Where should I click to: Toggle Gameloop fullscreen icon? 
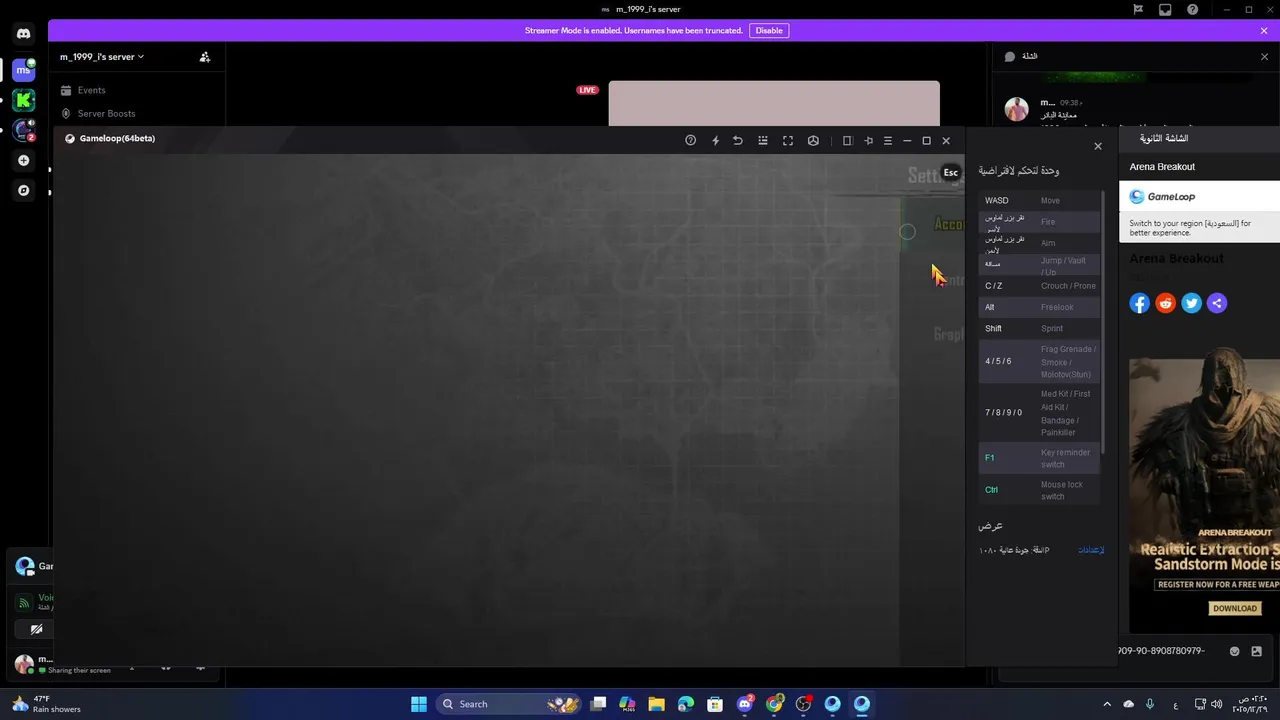coord(788,140)
